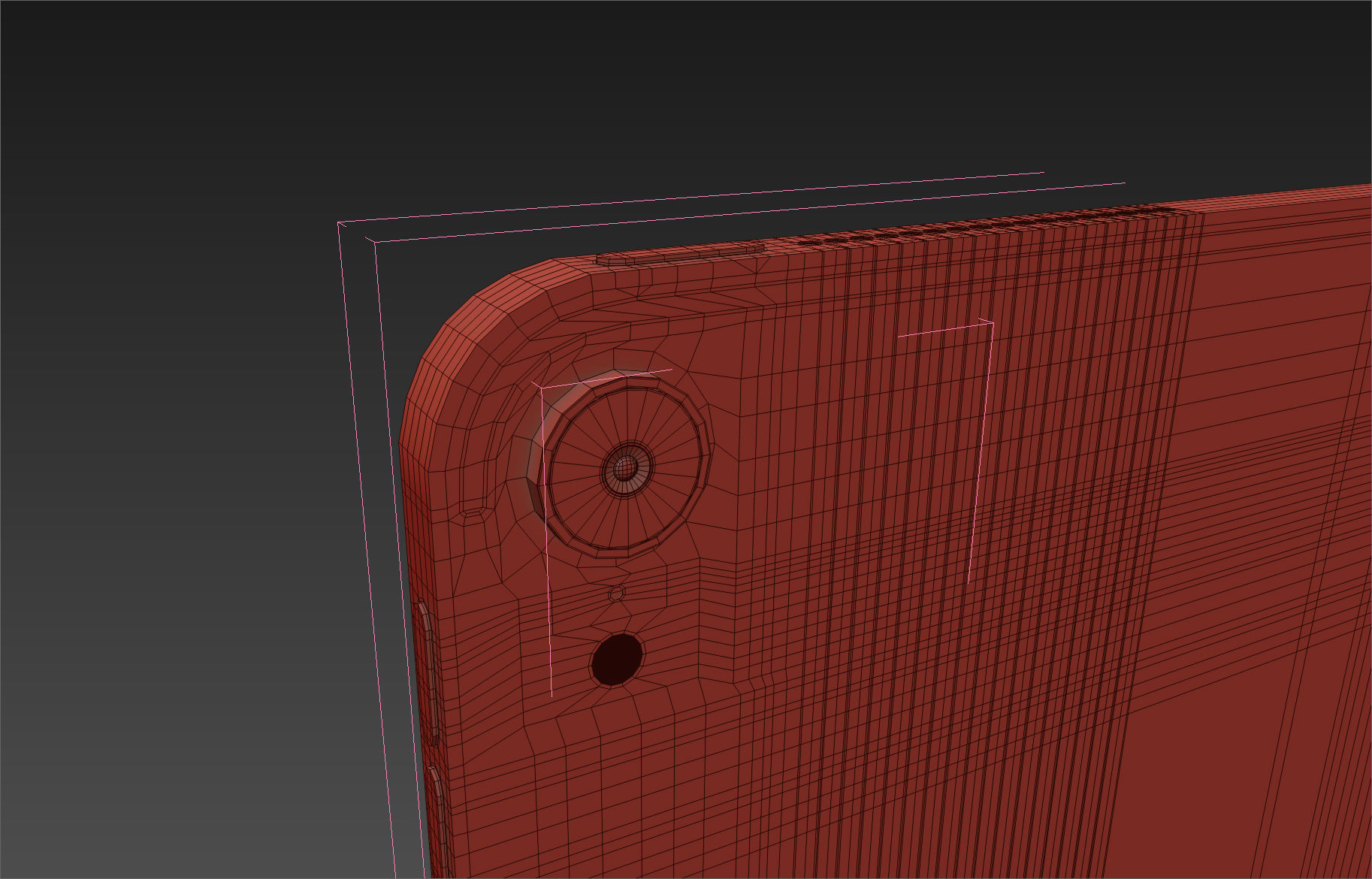Select the innermost center circle of the camera lens
This screenshot has height=879, width=1372.
click(x=624, y=468)
